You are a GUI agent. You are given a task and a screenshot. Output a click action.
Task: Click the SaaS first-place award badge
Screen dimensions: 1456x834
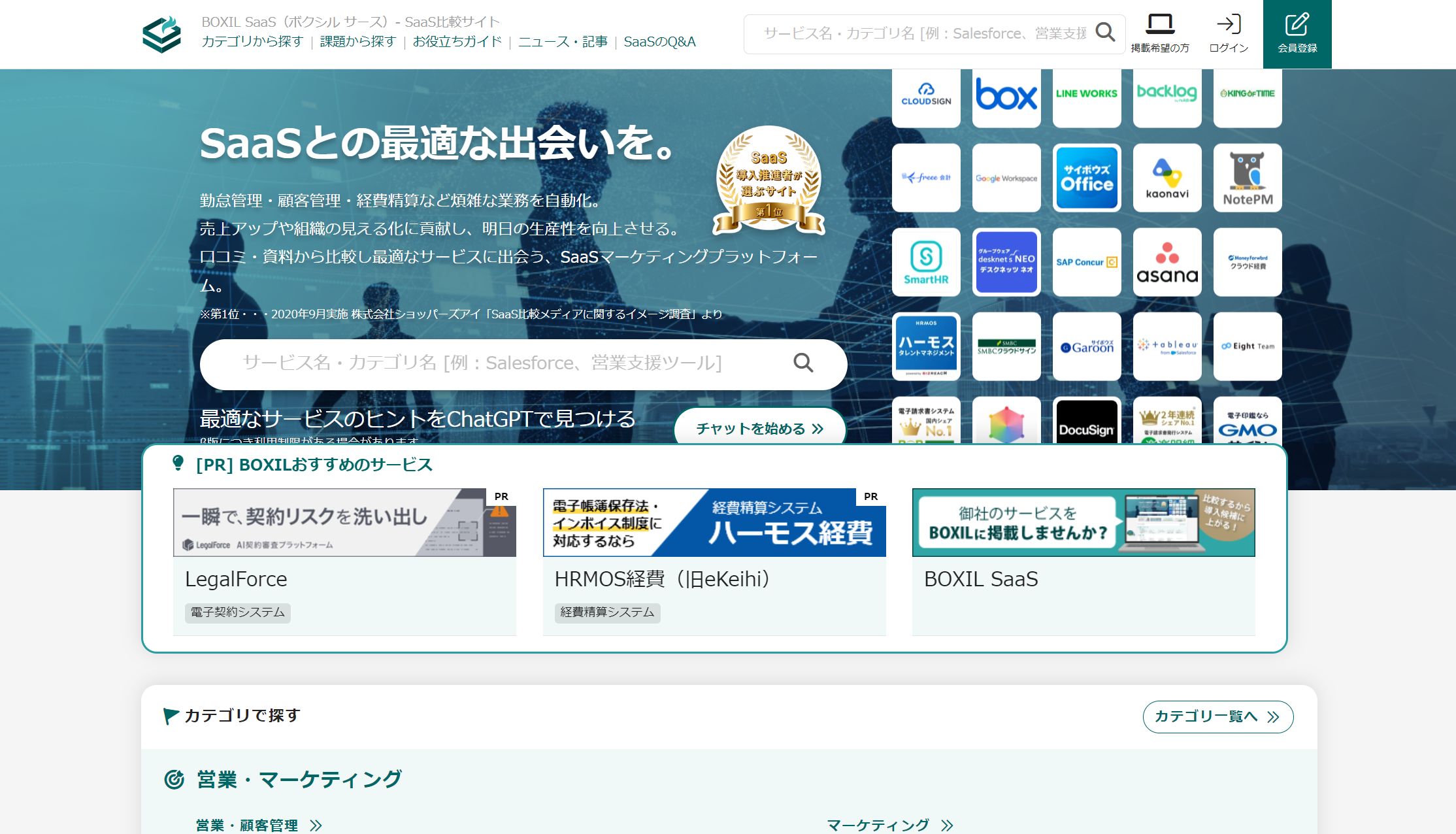[769, 180]
